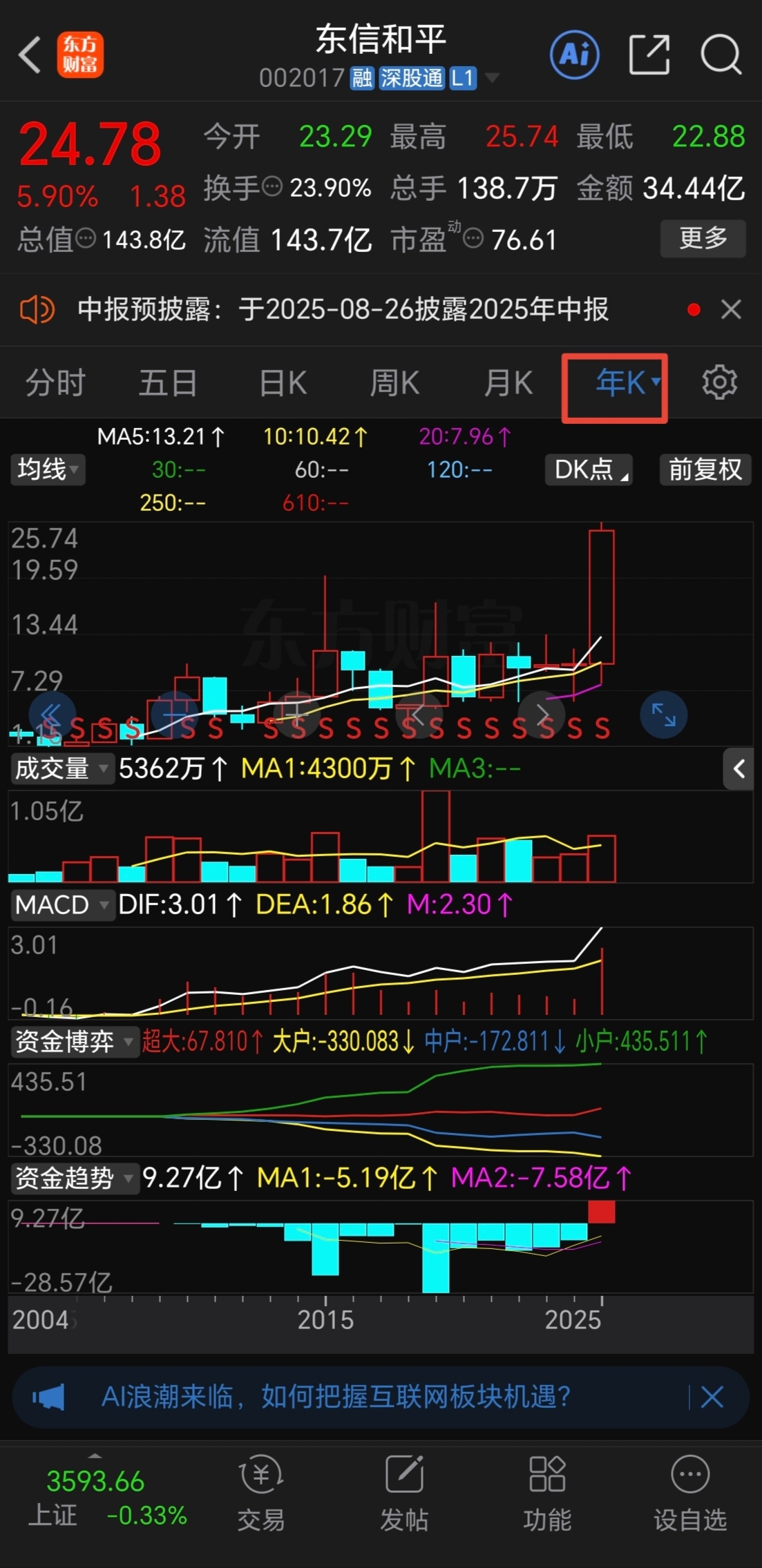762x1568 pixels.
Task: Open the 成交量 indicator dropdown
Action: click(61, 768)
